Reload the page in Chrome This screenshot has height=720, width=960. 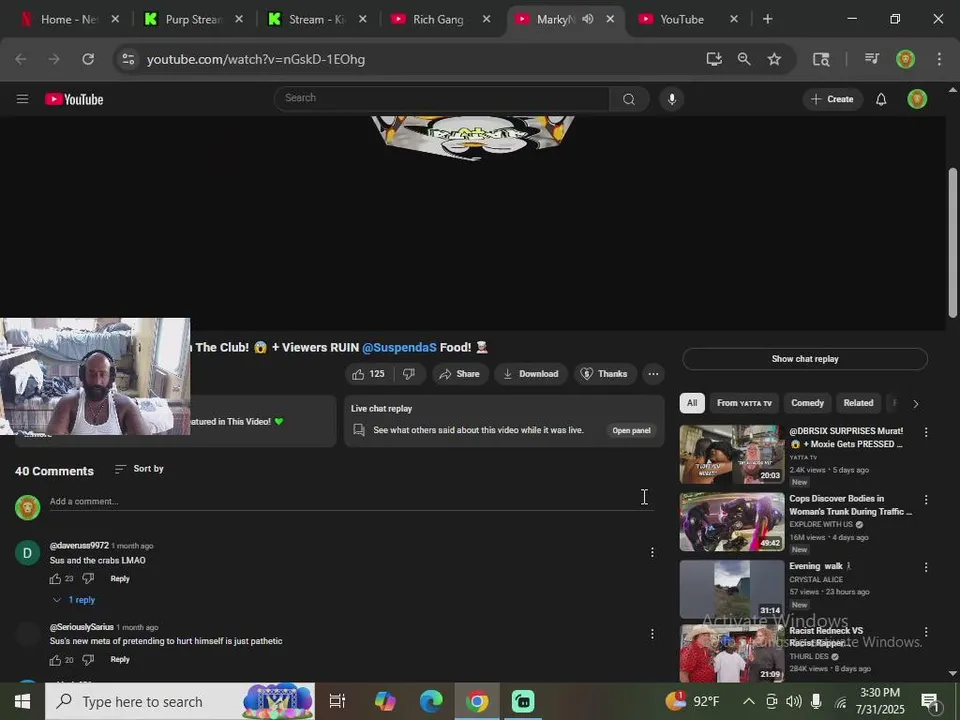click(x=88, y=59)
